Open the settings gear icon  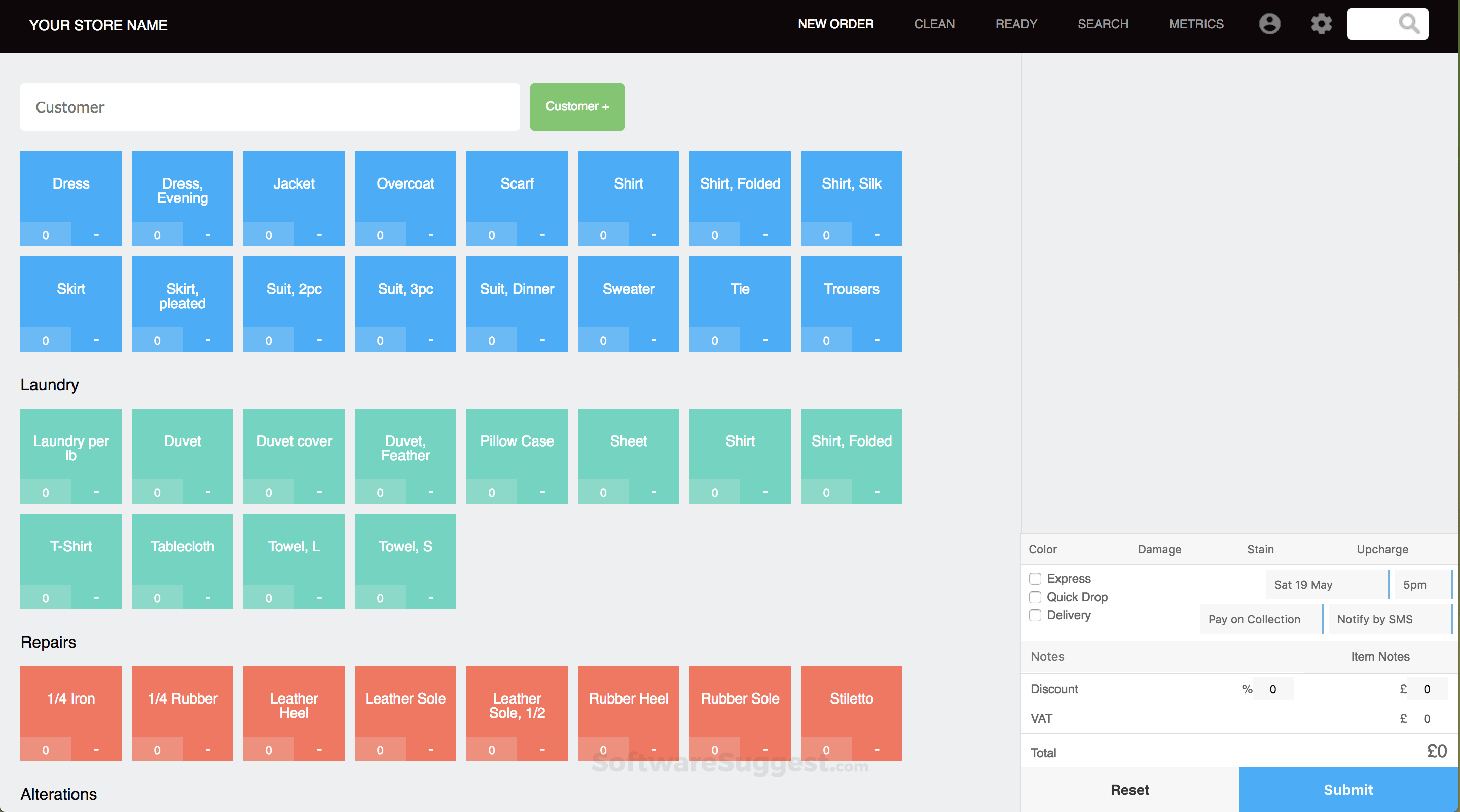click(1321, 24)
